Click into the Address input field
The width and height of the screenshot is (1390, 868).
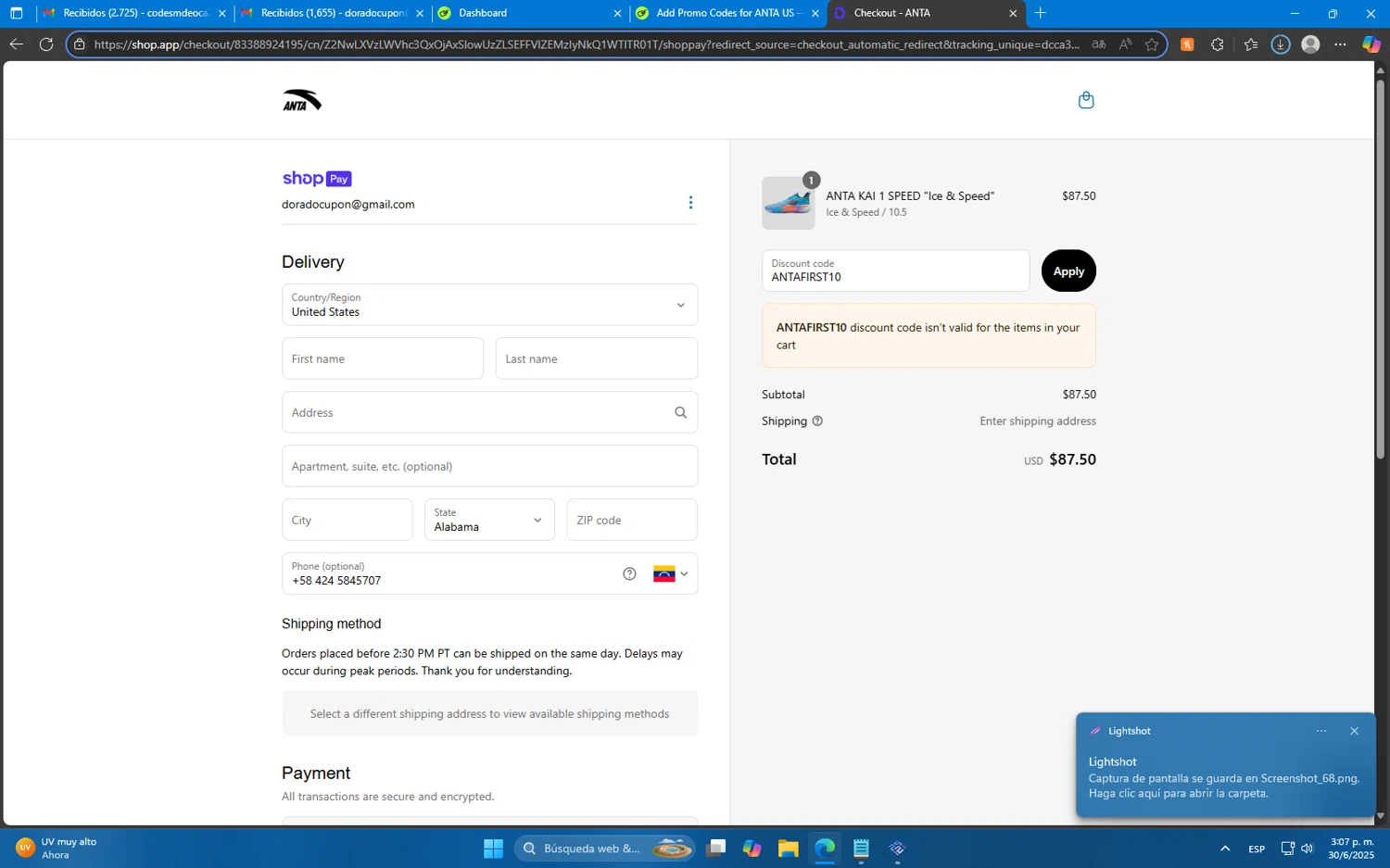click(489, 412)
